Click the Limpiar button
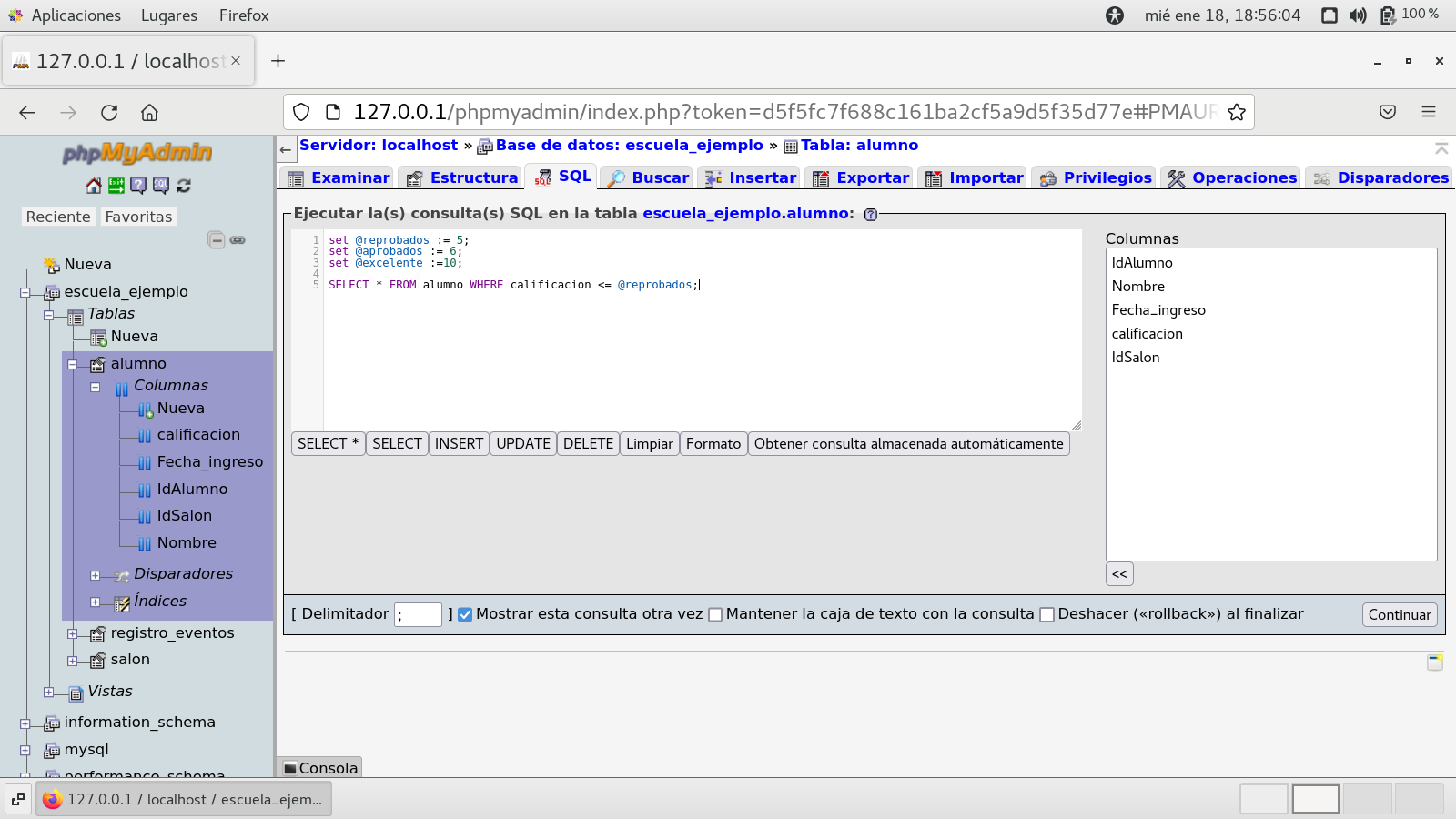The width and height of the screenshot is (1456, 819). [649, 444]
